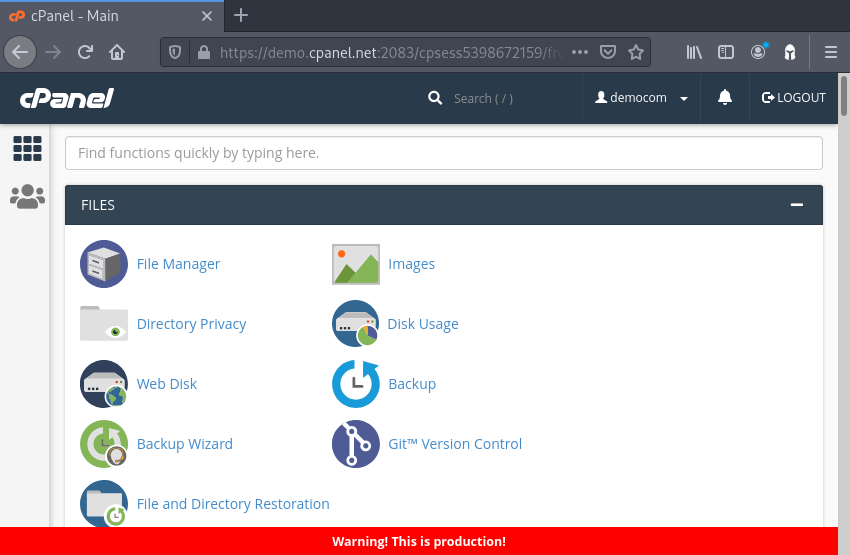Click the browser home icon
Viewport: 850px width, 555px height.
click(117, 52)
